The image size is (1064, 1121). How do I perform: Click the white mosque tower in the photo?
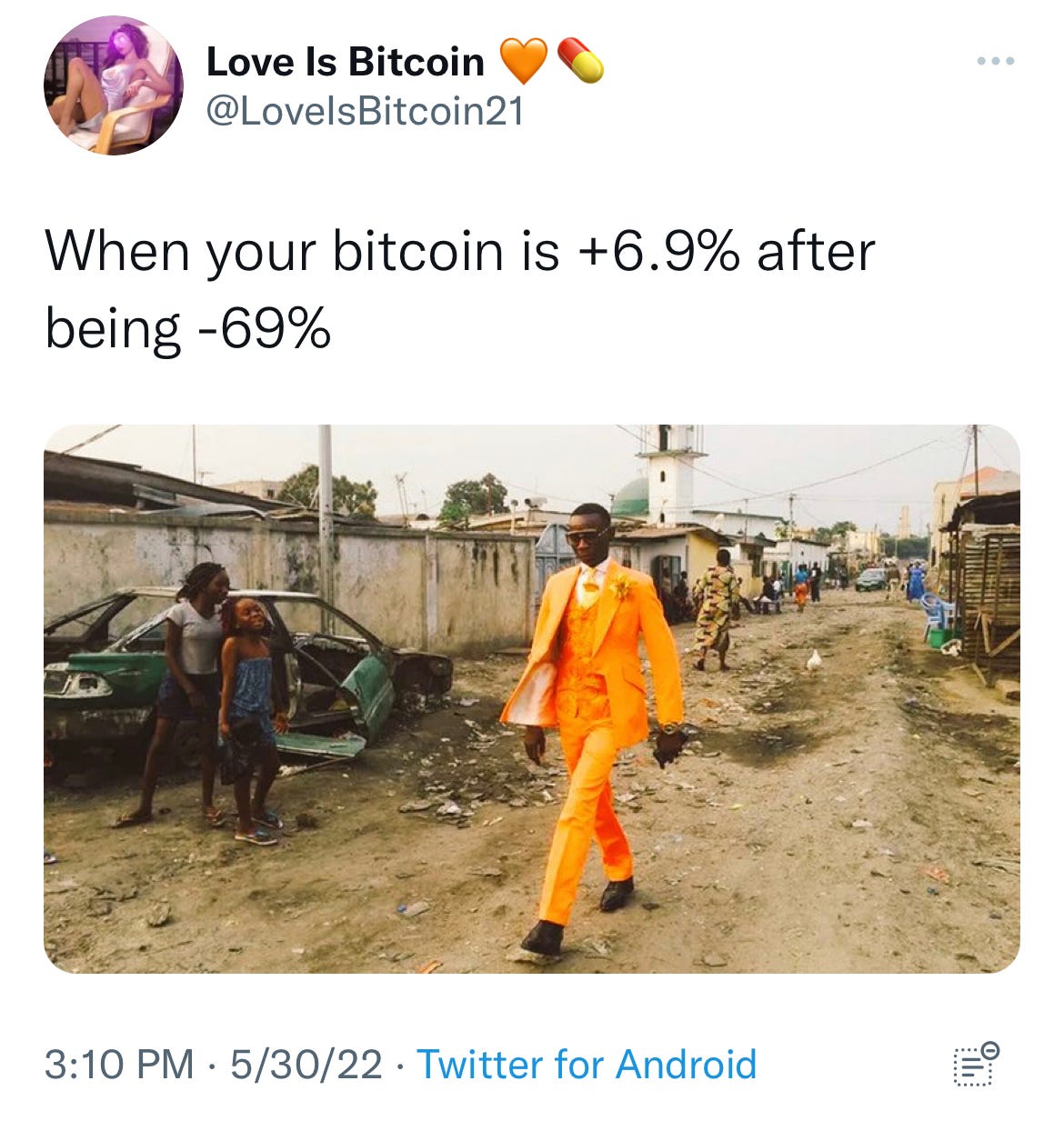671,473
